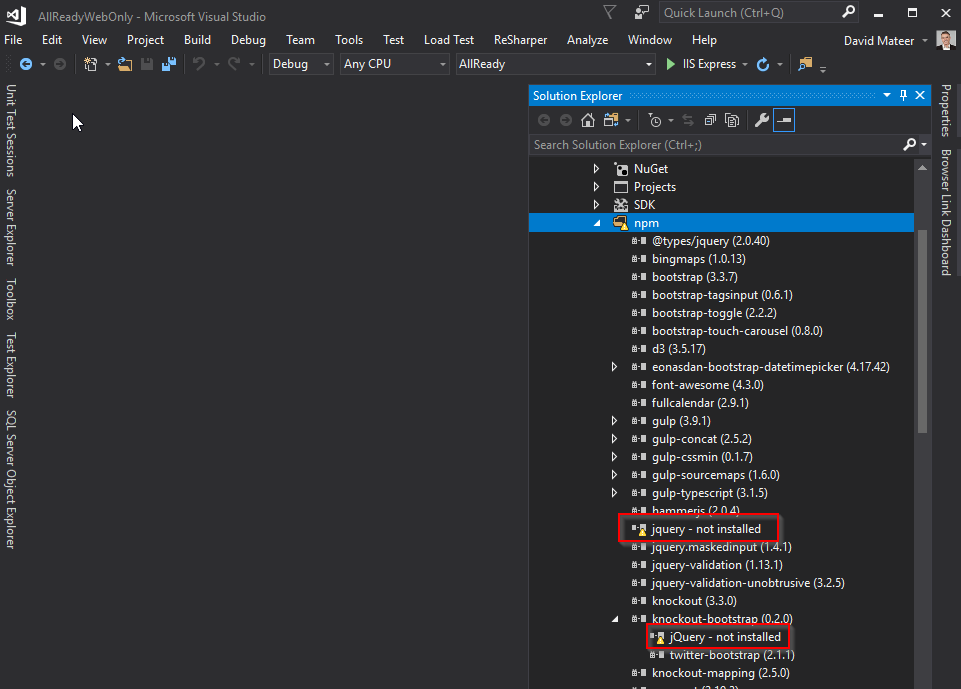The image size is (961, 689).
Task: Open the AllReady startup project dropdown
Action: point(555,64)
